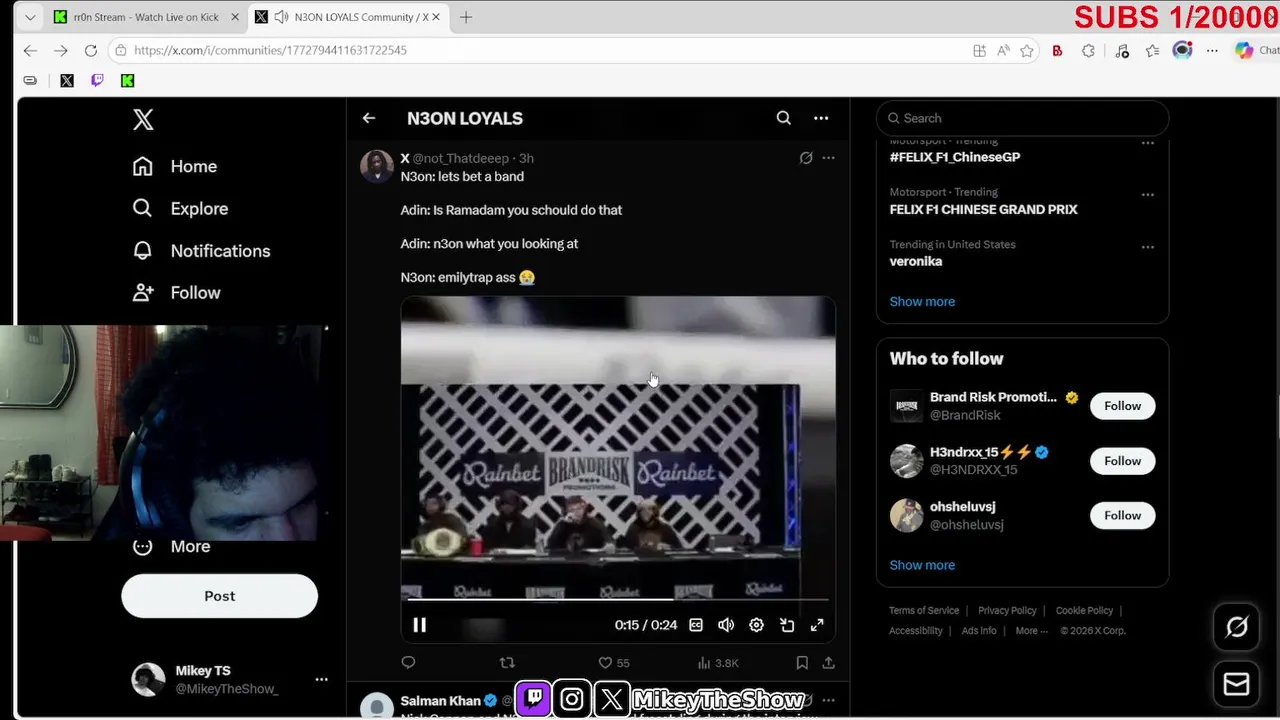Select the N3ON LOYALS Community tab
The width and height of the screenshot is (1280, 720).
point(346,17)
